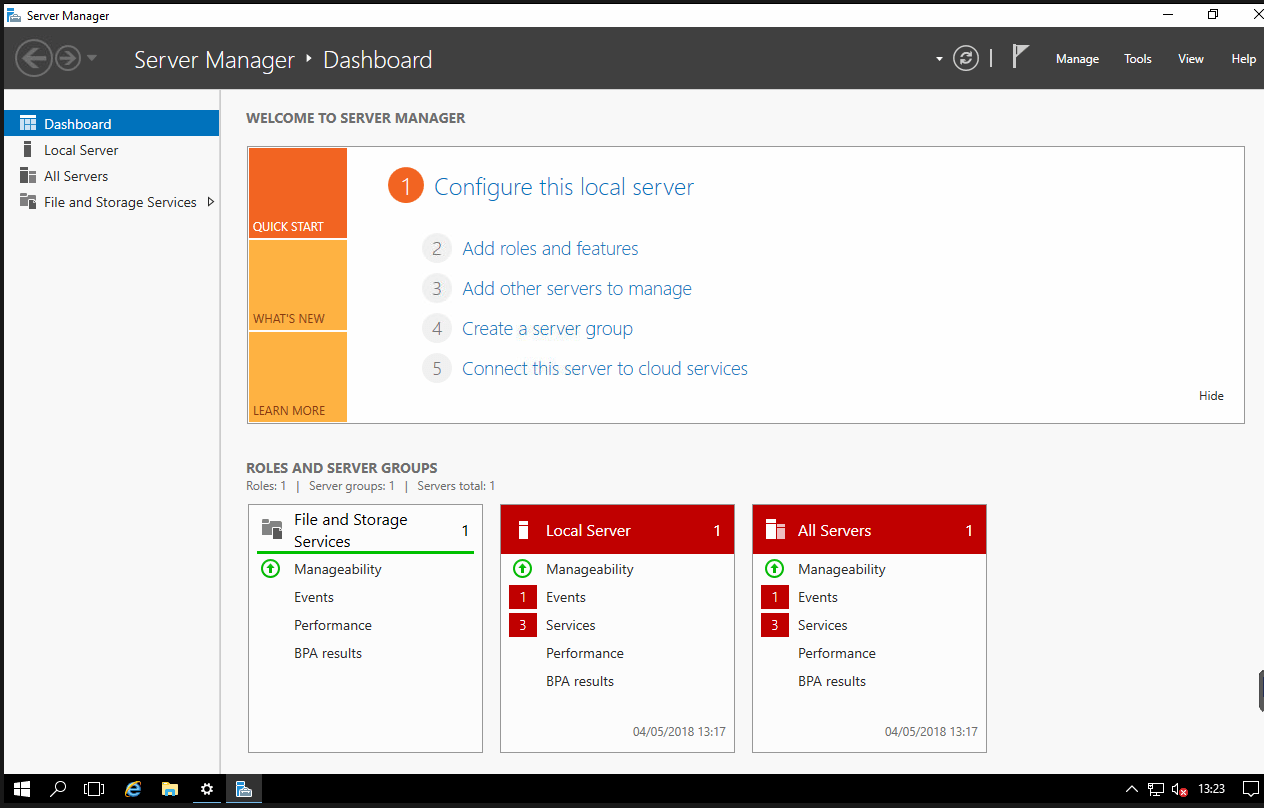Click the All Servers tile header icon
Image resolution: width=1264 pixels, height=808 pixels.
pos(775,530)
